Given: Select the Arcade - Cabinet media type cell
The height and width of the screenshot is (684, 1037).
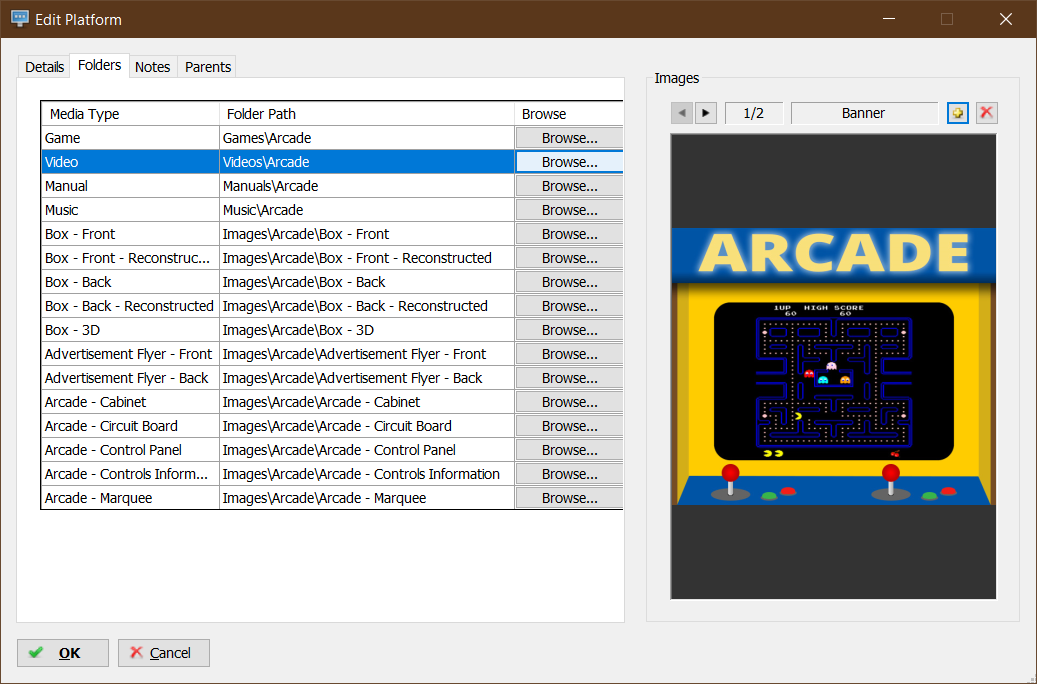Looking at the screenshot, I should tap(130, 402).
